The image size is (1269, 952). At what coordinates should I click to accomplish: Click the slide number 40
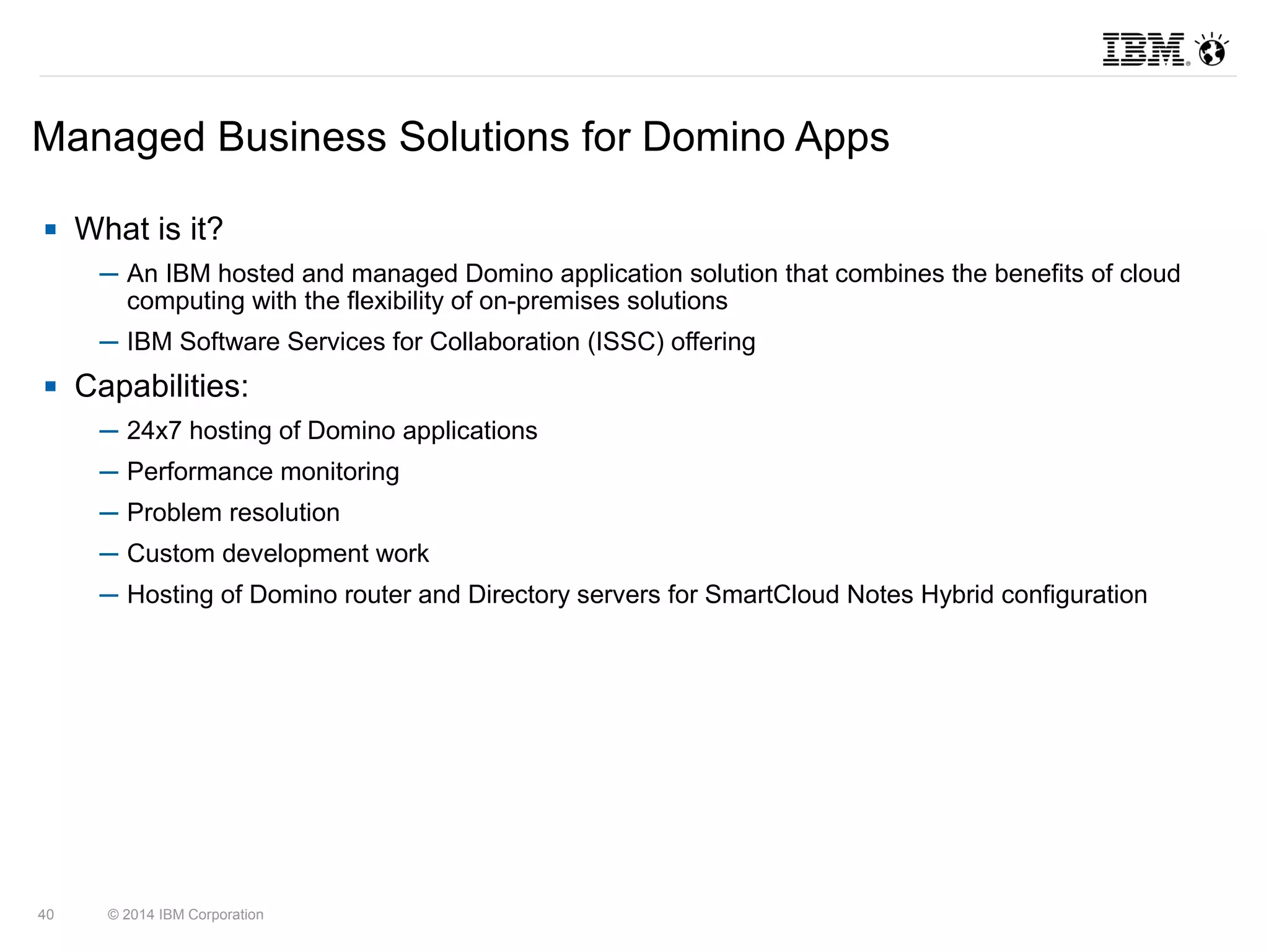point(46,915)
